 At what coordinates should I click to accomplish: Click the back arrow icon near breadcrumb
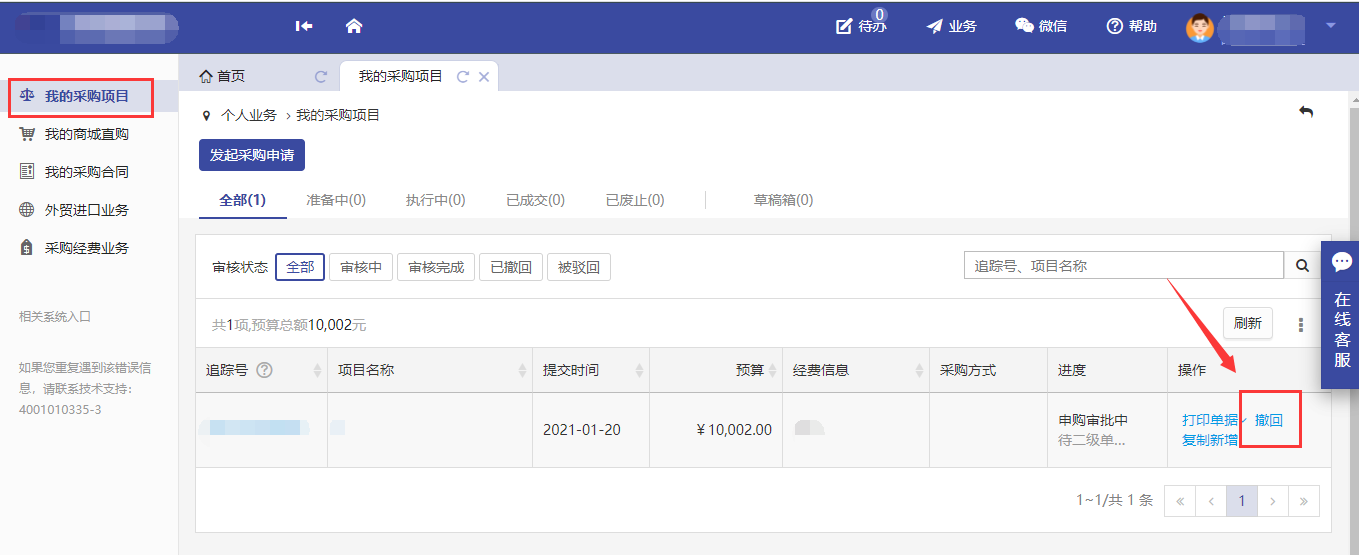(x=1305, y=112)
